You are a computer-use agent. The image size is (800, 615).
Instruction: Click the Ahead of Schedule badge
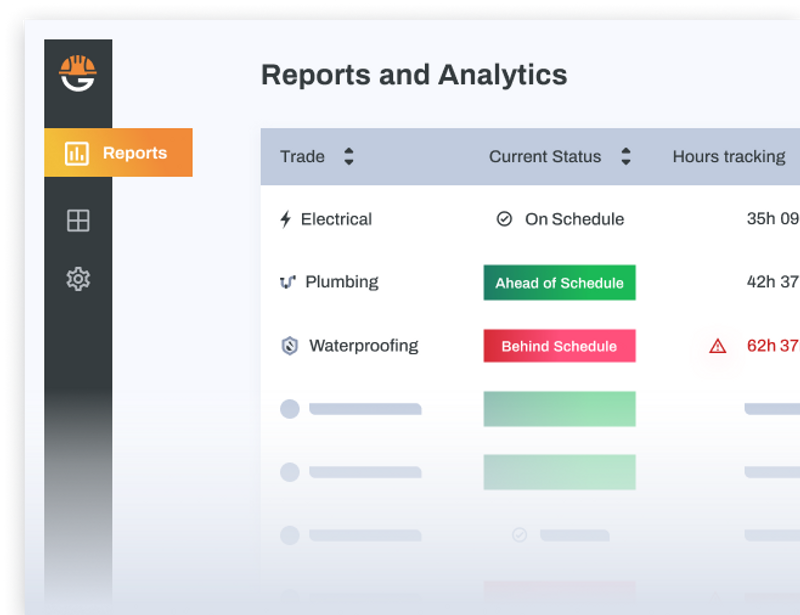559,283
